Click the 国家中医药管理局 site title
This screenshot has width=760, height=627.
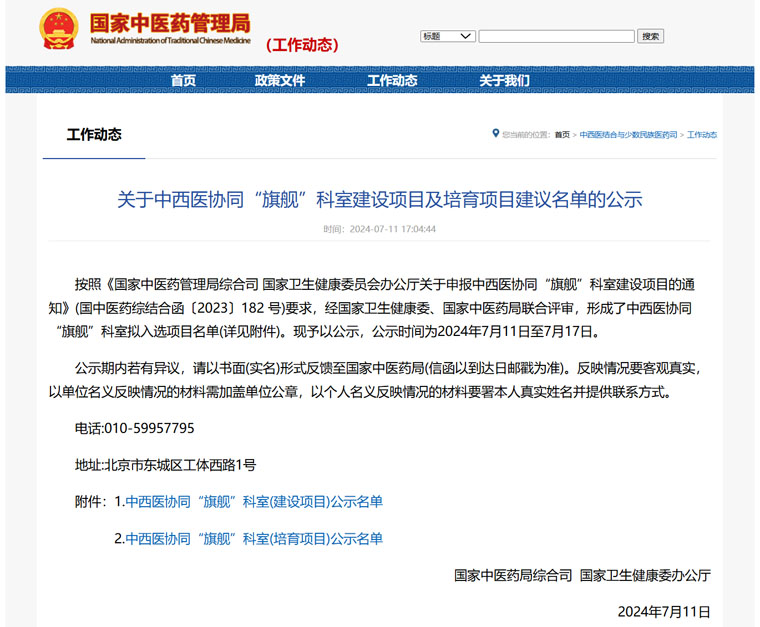[x=170, y=23]
